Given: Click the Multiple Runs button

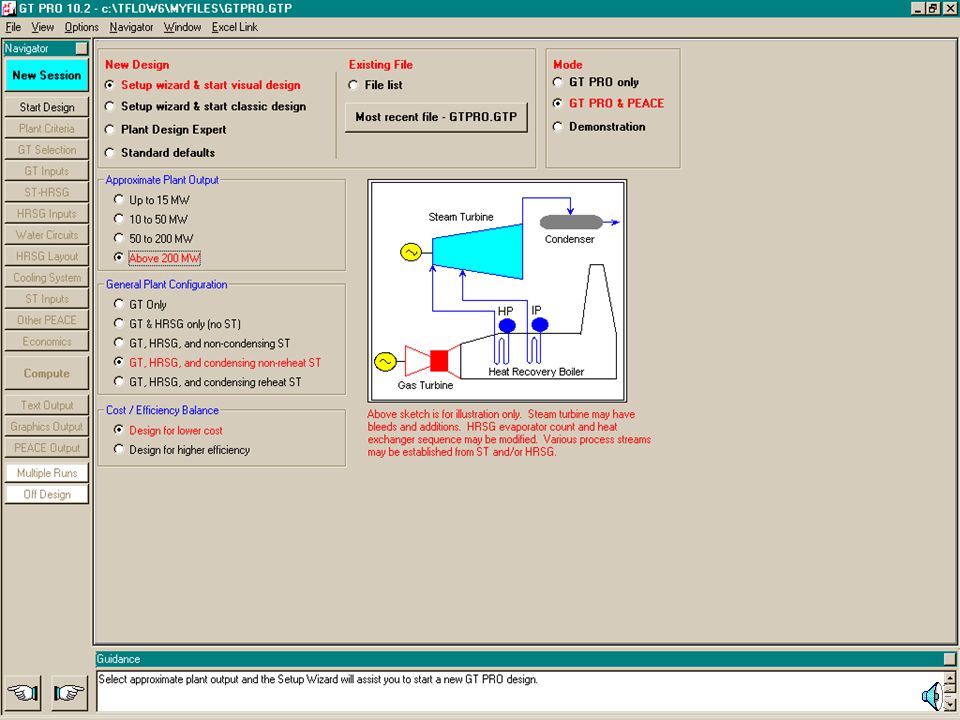Looking at the screenshot, I should (x=47, y=473).
